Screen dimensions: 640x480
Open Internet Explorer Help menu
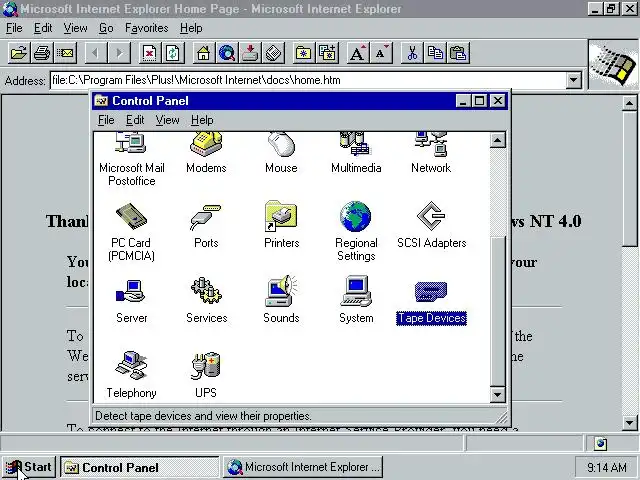pos(191,28)
